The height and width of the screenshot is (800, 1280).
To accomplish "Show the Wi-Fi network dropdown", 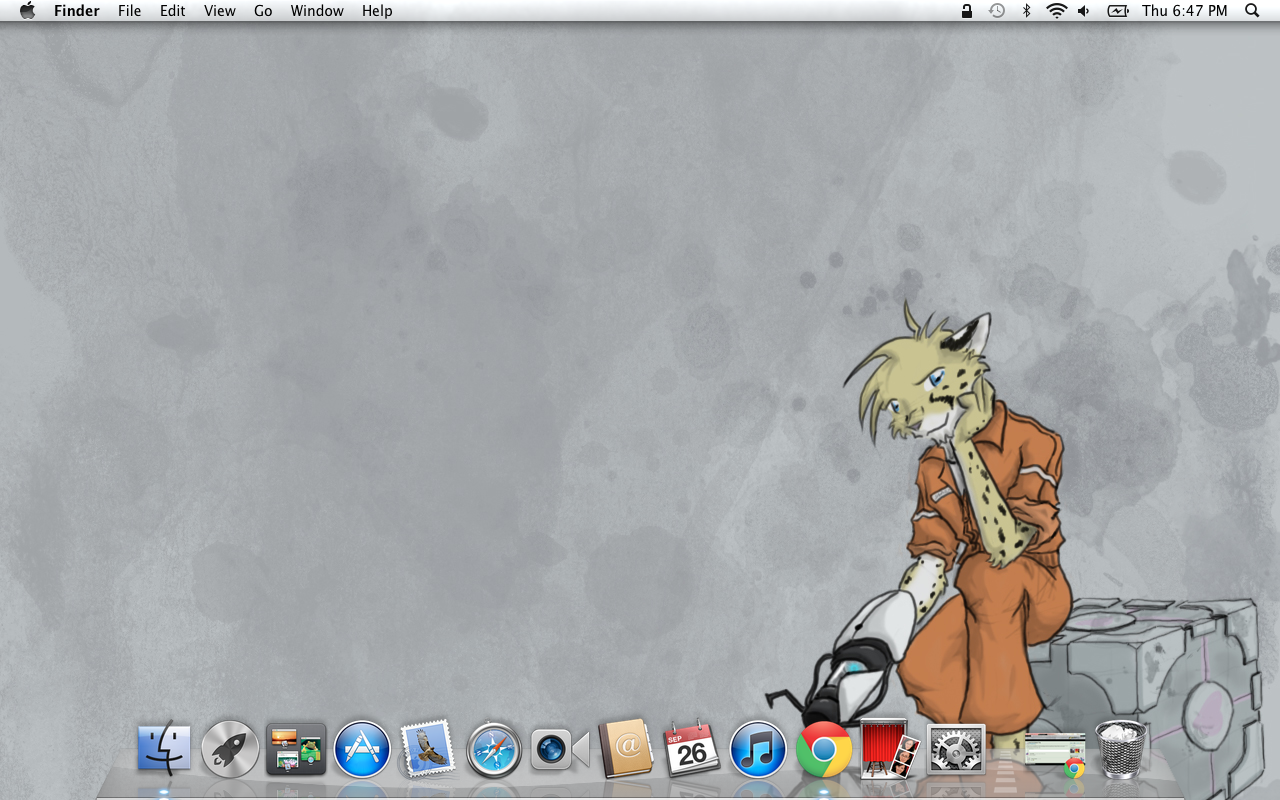I will (1056, 11).
